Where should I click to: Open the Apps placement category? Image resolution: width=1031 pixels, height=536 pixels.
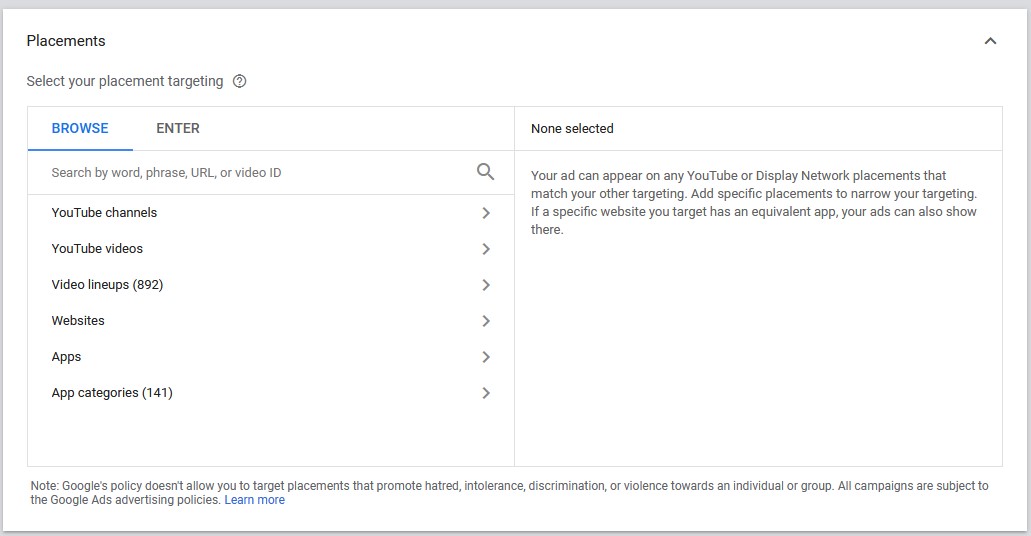[66, 356]
